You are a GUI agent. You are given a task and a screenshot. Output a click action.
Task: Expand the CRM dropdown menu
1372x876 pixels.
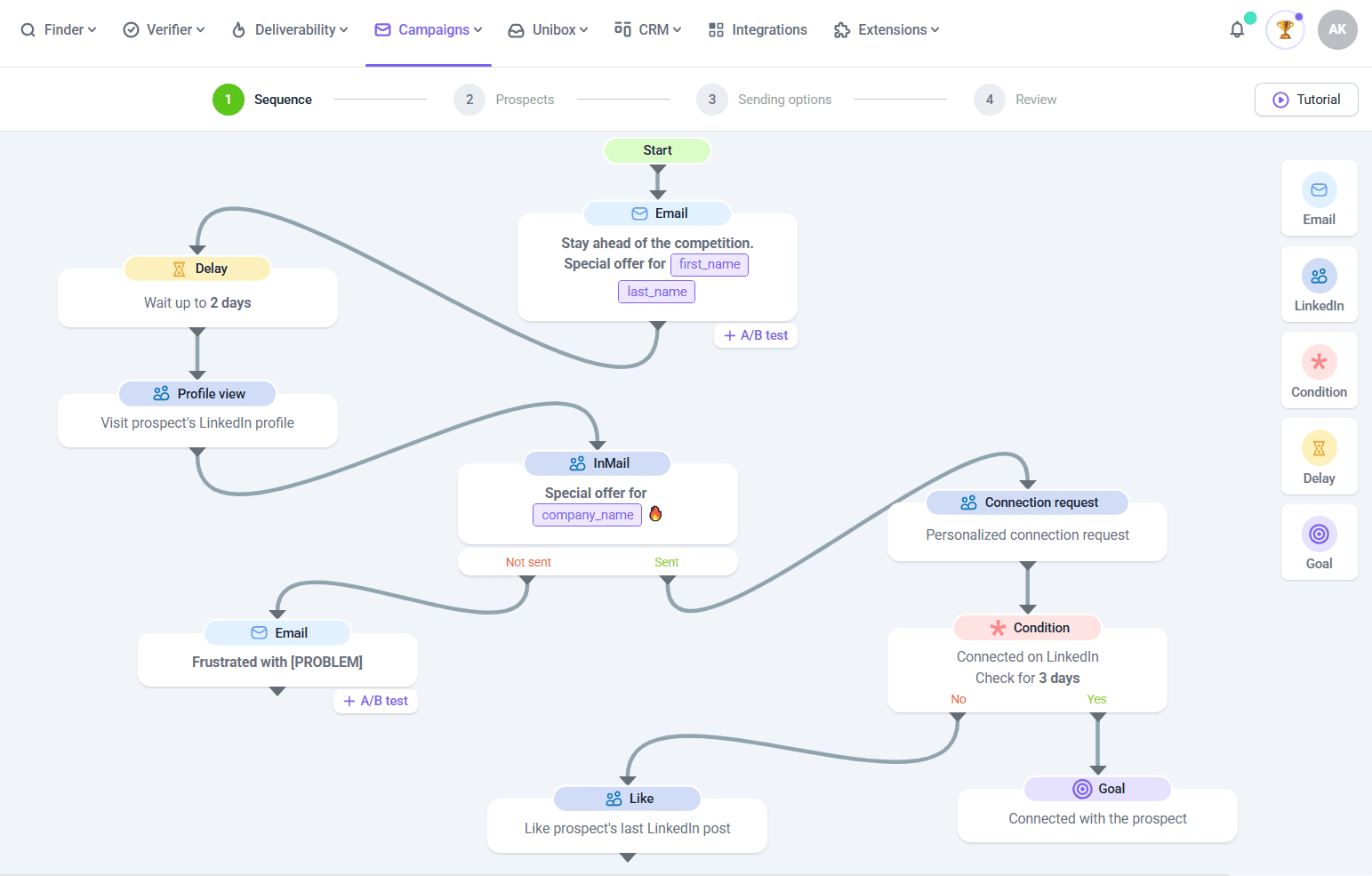point(648,30)
